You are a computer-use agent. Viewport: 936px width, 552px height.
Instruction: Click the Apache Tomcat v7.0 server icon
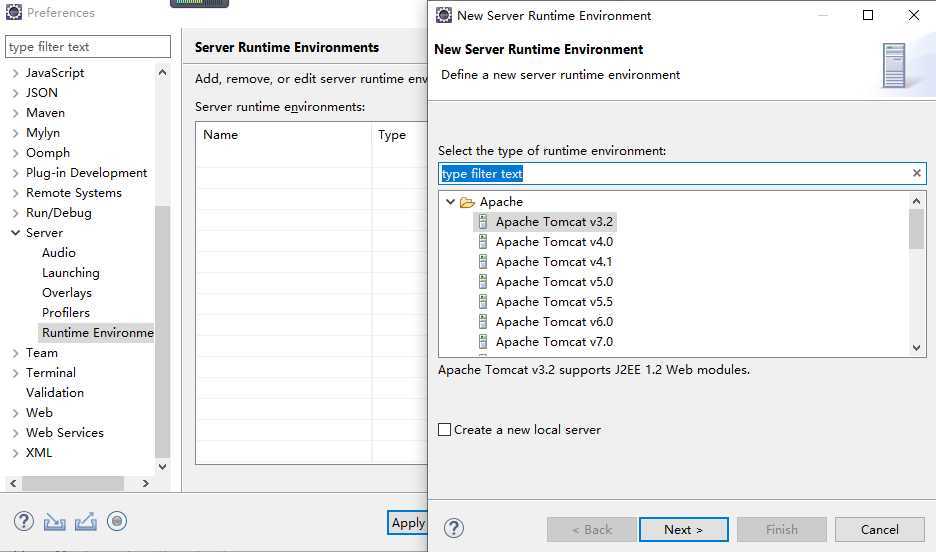tap(483, 342)
